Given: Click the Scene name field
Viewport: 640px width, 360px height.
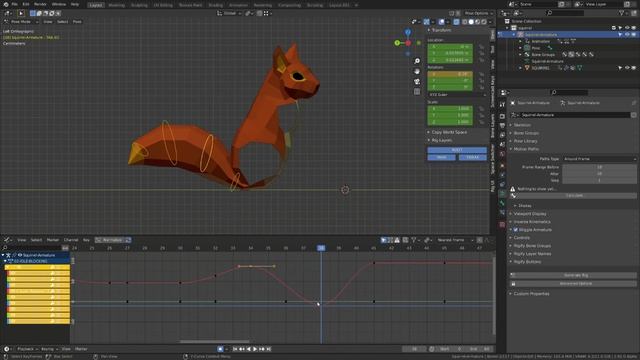Looking at the screenshot, I should (x=538, y=4).
